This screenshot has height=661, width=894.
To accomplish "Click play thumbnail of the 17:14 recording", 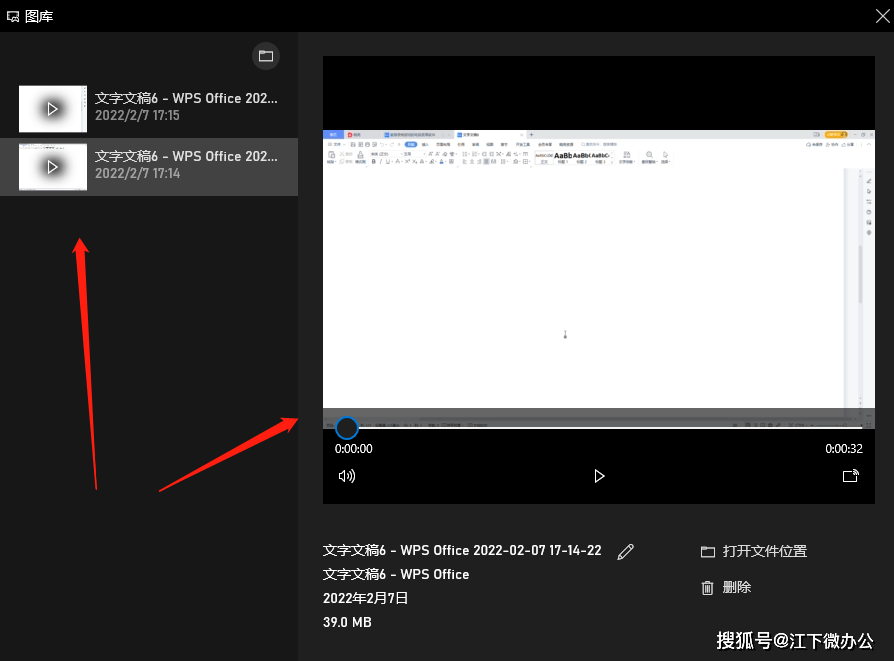I will click(53, 166).
